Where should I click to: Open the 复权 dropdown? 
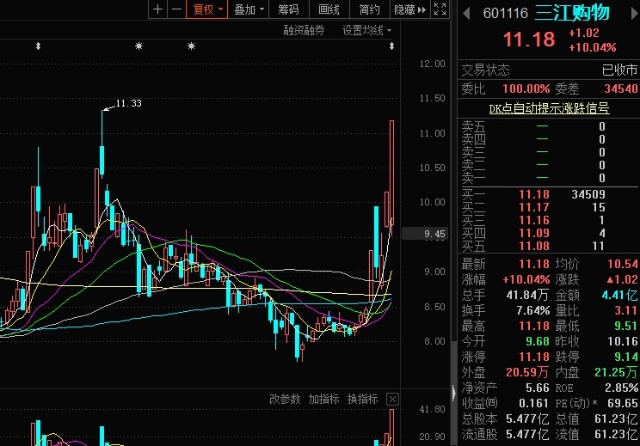click(x=207, y=10)
